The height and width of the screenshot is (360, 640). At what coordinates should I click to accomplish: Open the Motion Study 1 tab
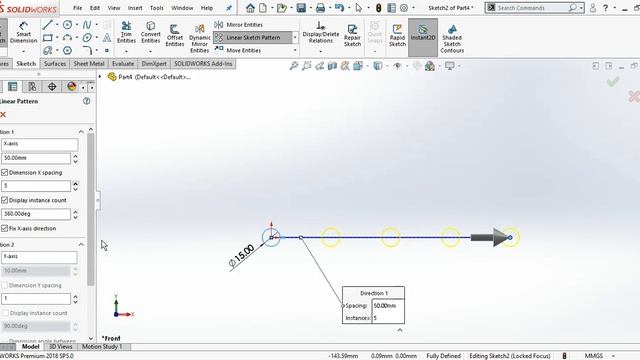[102, 347]
